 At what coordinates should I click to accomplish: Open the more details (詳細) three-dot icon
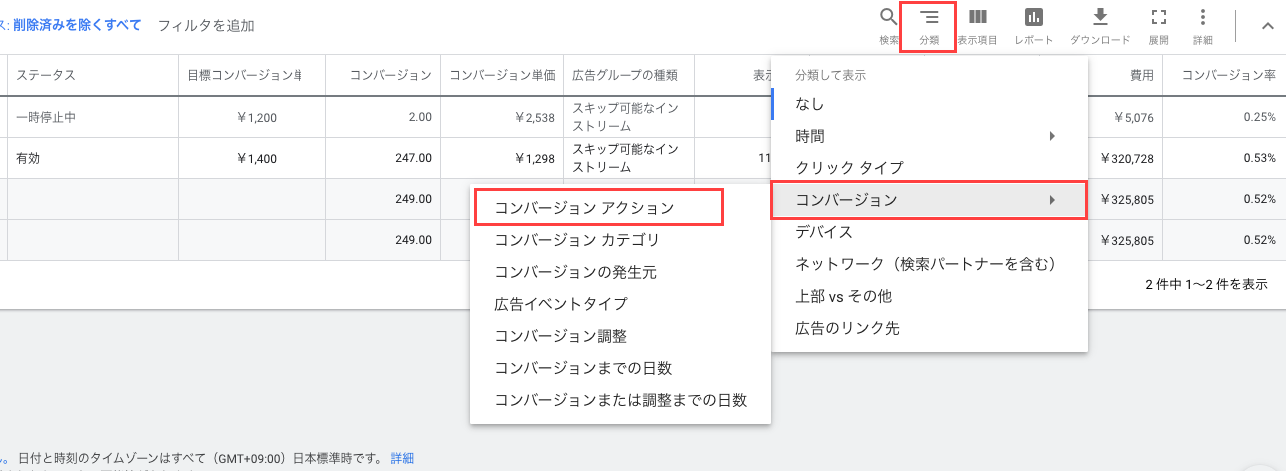[x=1203, y=18]
